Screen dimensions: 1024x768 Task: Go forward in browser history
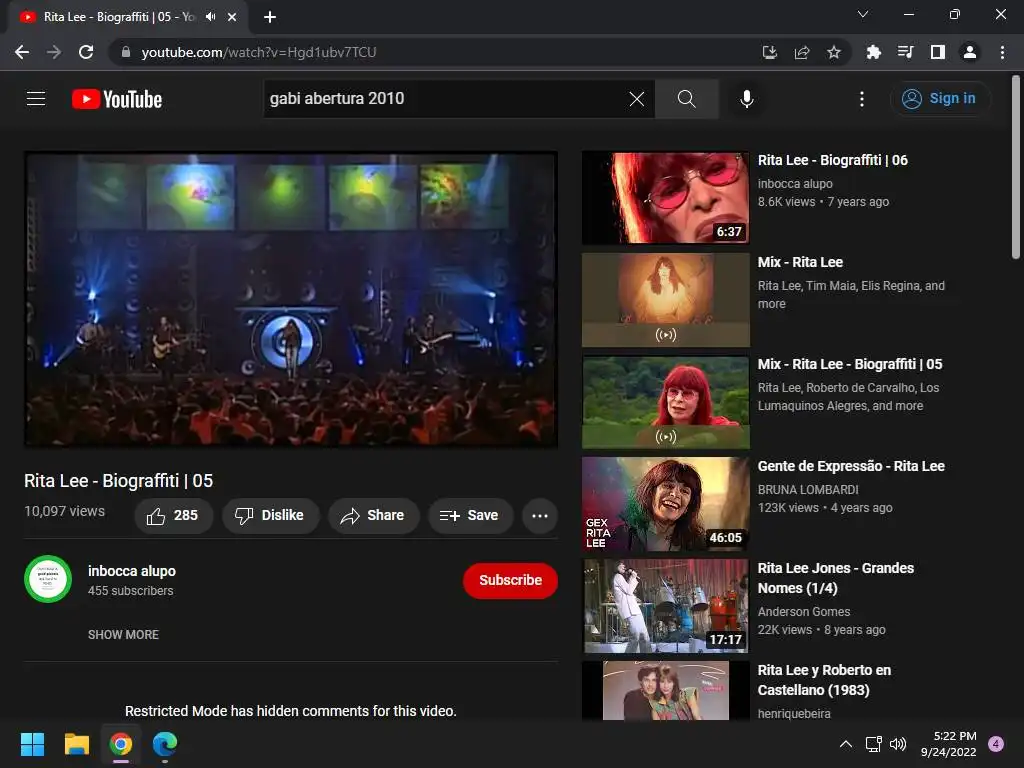54,52
